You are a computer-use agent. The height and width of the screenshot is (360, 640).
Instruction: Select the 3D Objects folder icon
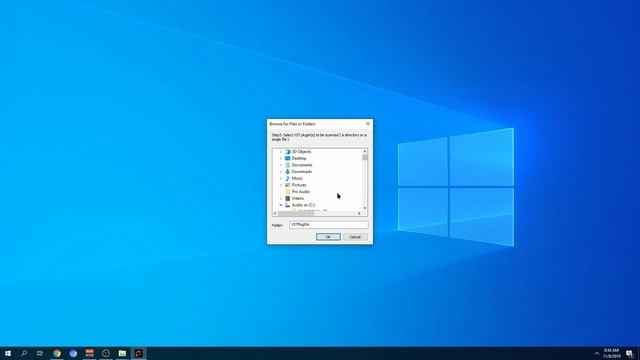[287, 151]
